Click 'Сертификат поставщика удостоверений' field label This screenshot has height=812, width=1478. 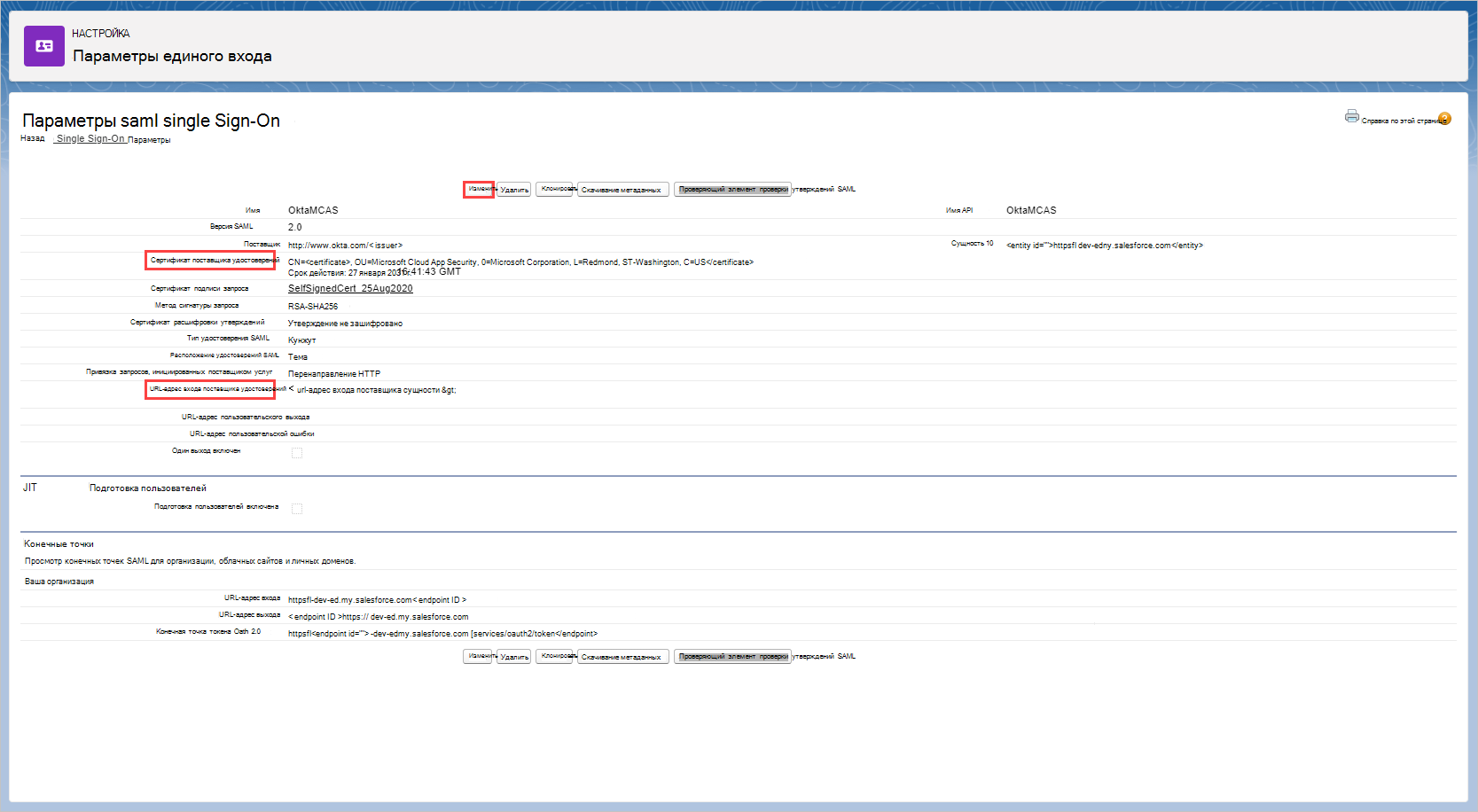pyautogui.click(x=214, y=261)
